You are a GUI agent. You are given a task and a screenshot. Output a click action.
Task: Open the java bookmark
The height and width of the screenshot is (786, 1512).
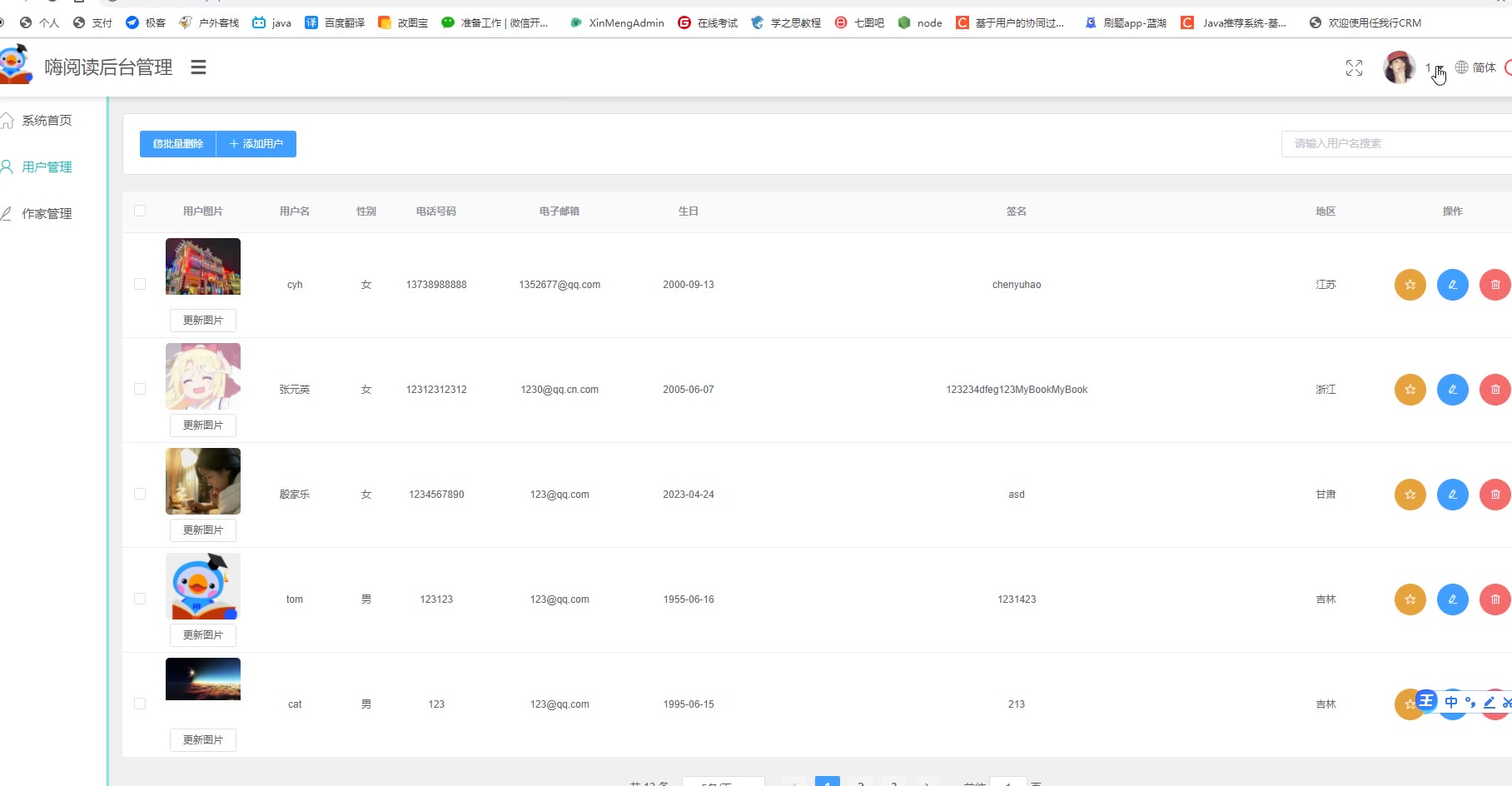point(271,22)
